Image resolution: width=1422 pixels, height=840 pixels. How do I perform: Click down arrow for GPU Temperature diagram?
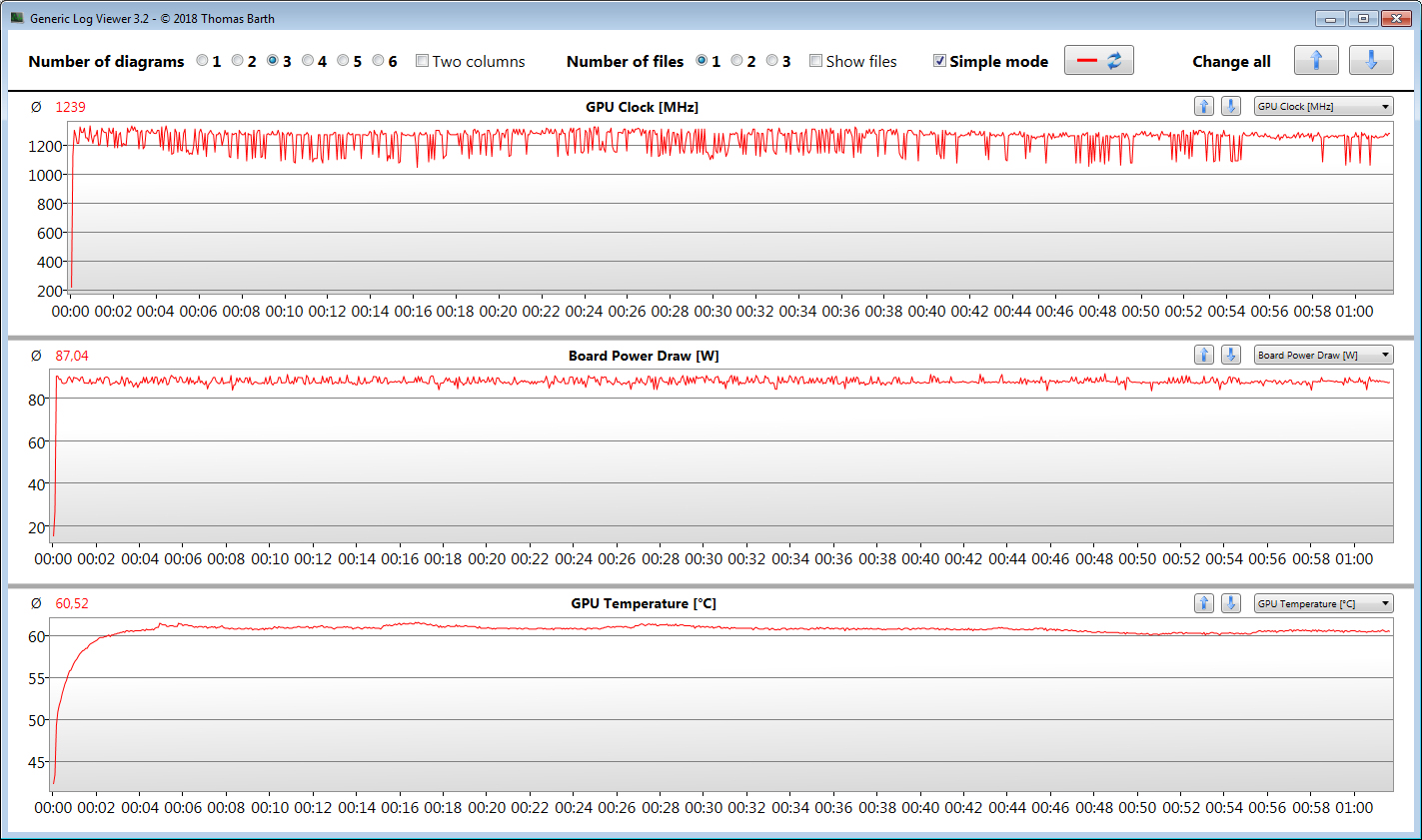point(1231,603)
